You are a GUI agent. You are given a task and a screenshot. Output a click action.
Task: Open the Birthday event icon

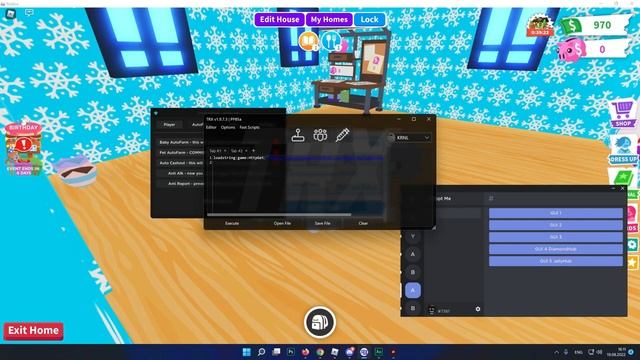click(23, 149)
